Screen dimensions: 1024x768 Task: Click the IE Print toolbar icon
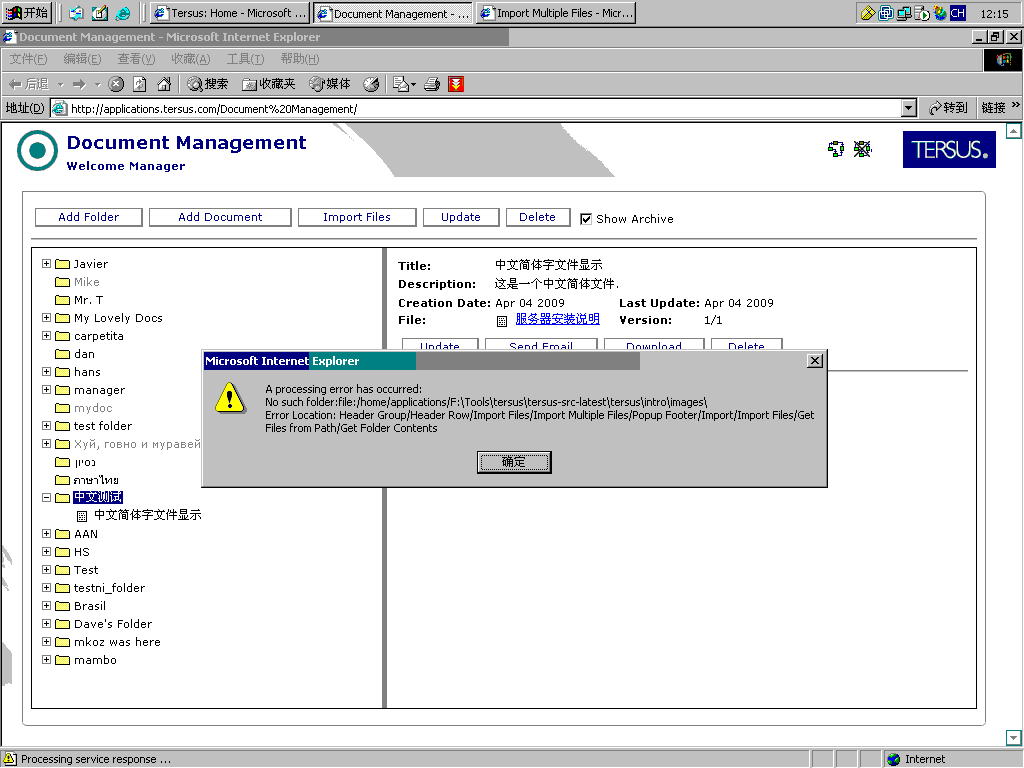click(x=432, y=84)
